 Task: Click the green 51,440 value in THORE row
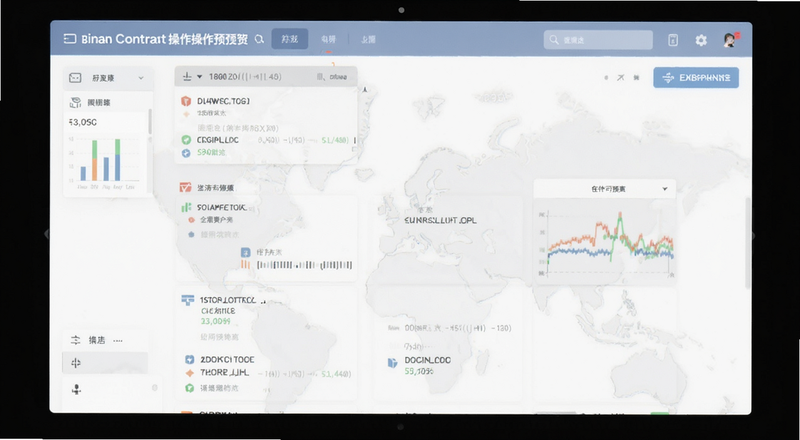point(335,374)
